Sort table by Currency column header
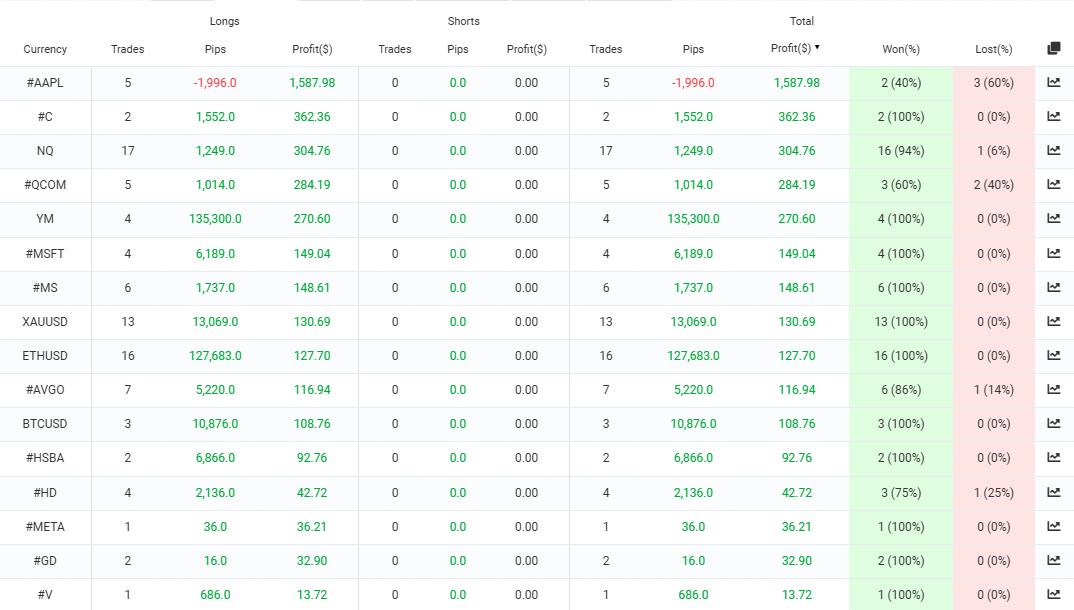The width and height of the screenshot is (1074, 610). (45, 49)
